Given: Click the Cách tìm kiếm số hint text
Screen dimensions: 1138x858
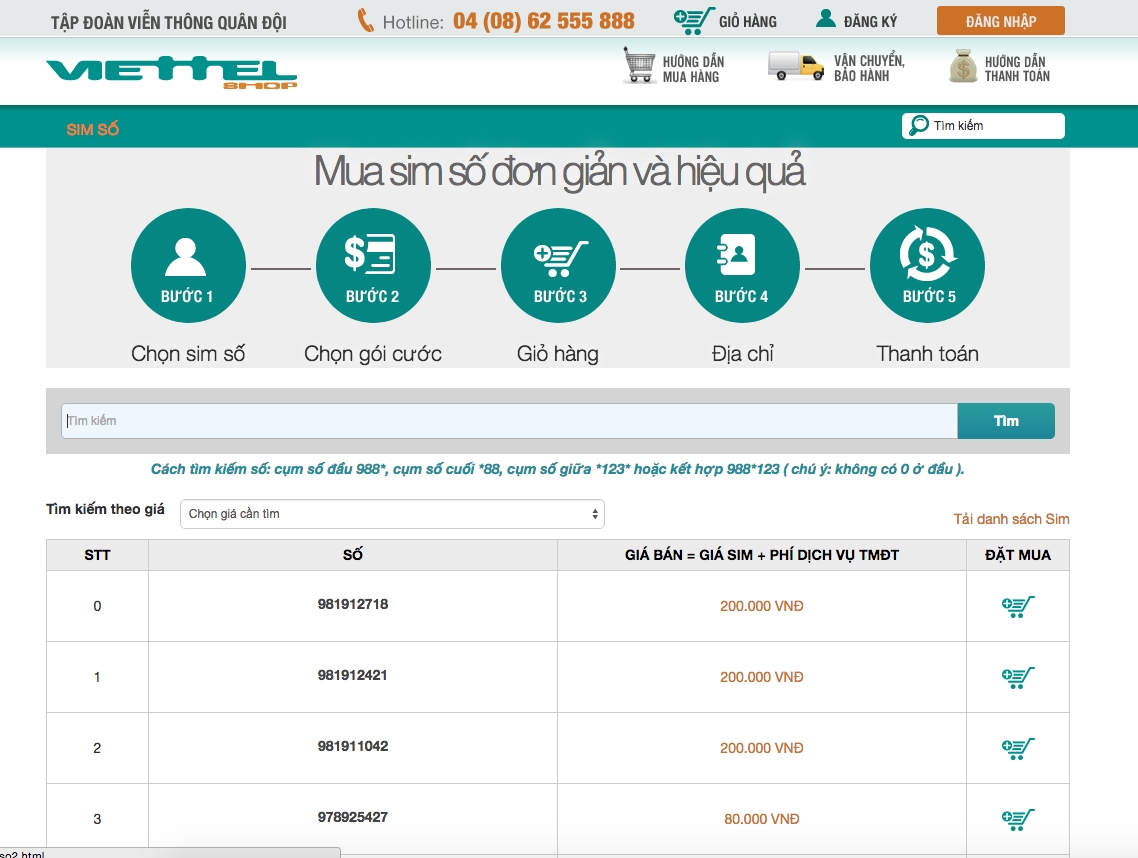Looking at the screenshot, I should click(557, 469).
